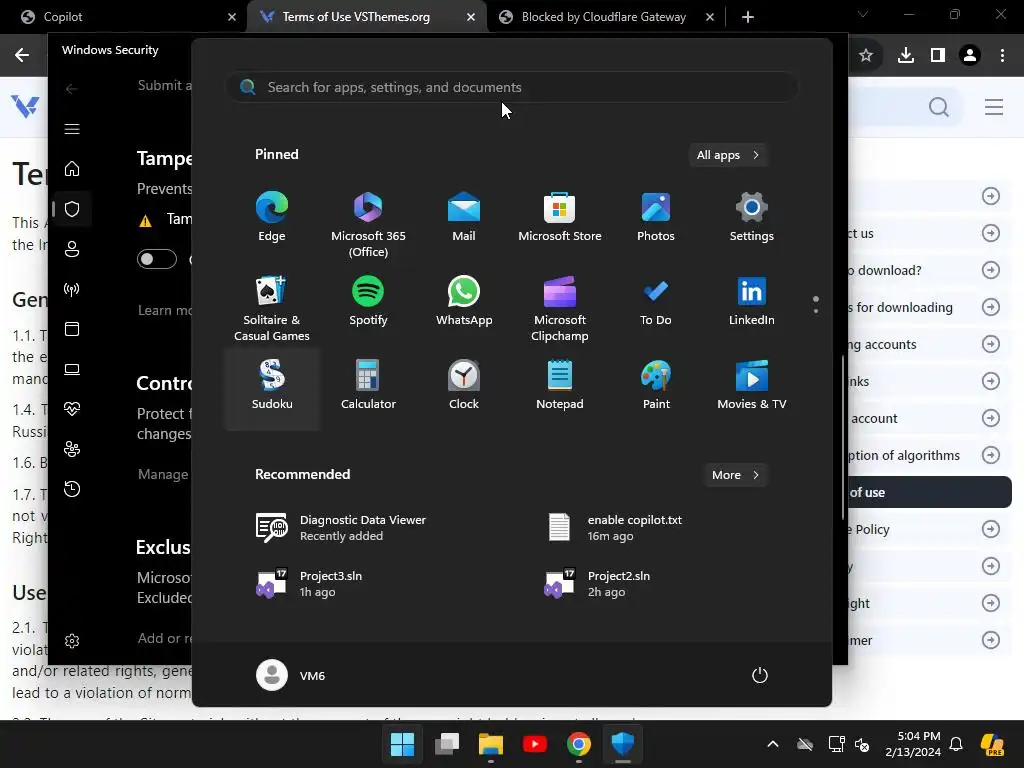Click VSThemes site search icon

point(938,106)
